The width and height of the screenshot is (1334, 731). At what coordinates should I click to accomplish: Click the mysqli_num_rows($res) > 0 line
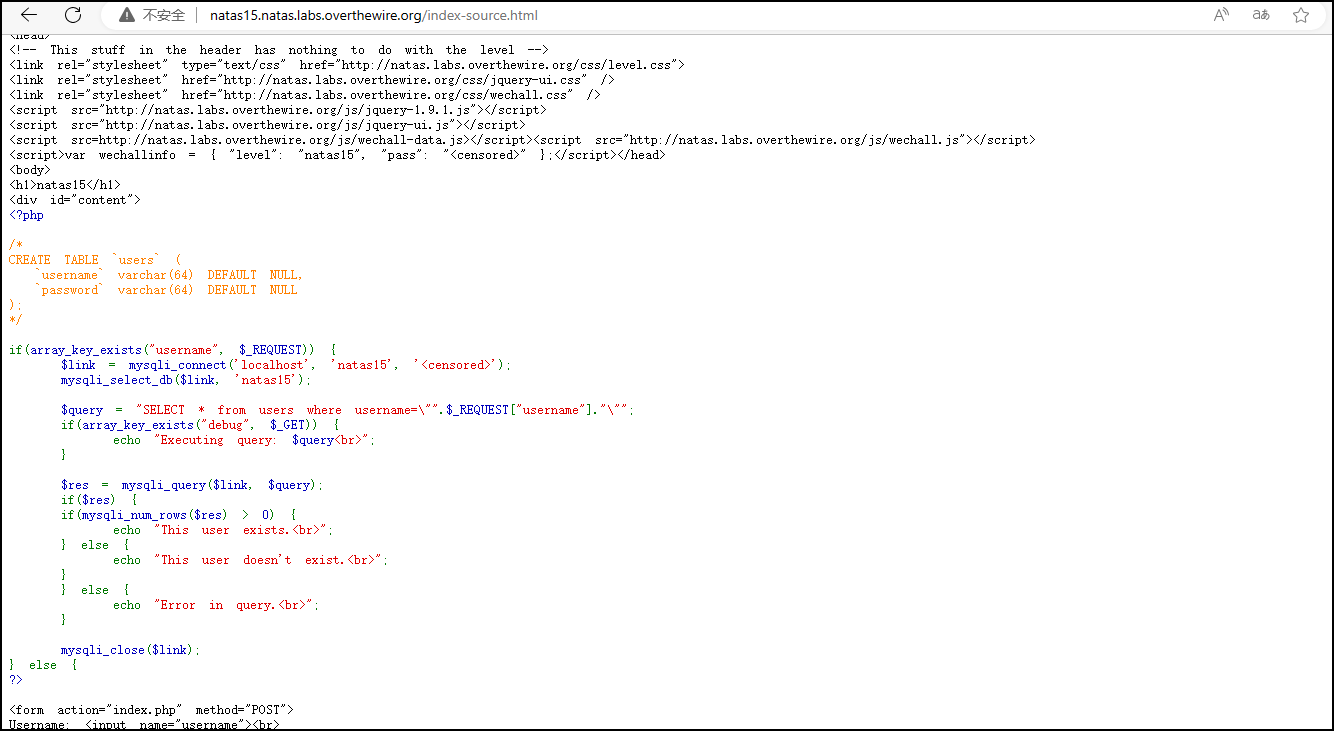point(179,515)
